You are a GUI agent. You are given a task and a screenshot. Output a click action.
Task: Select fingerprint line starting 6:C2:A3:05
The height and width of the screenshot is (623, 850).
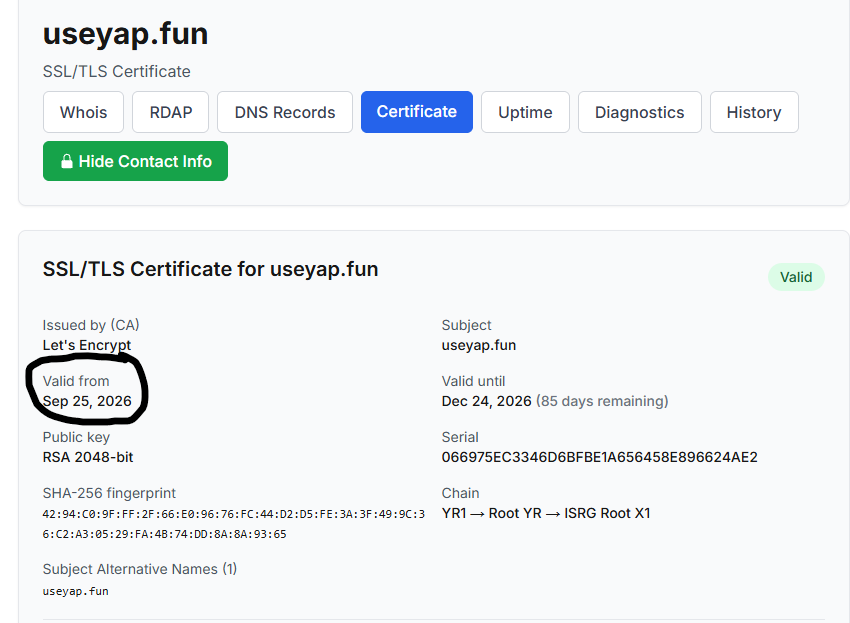point(164,534)
